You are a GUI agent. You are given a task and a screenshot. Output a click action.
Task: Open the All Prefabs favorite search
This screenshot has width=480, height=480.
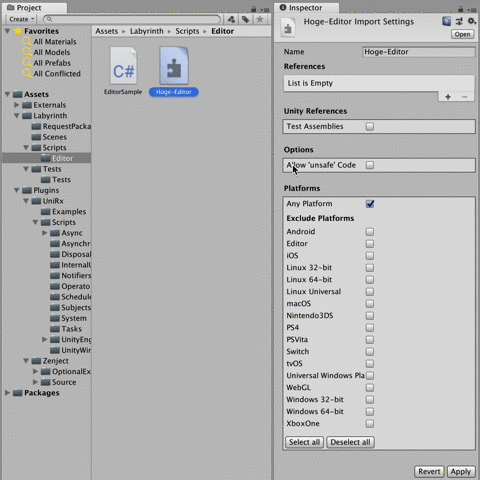[47, 63]
